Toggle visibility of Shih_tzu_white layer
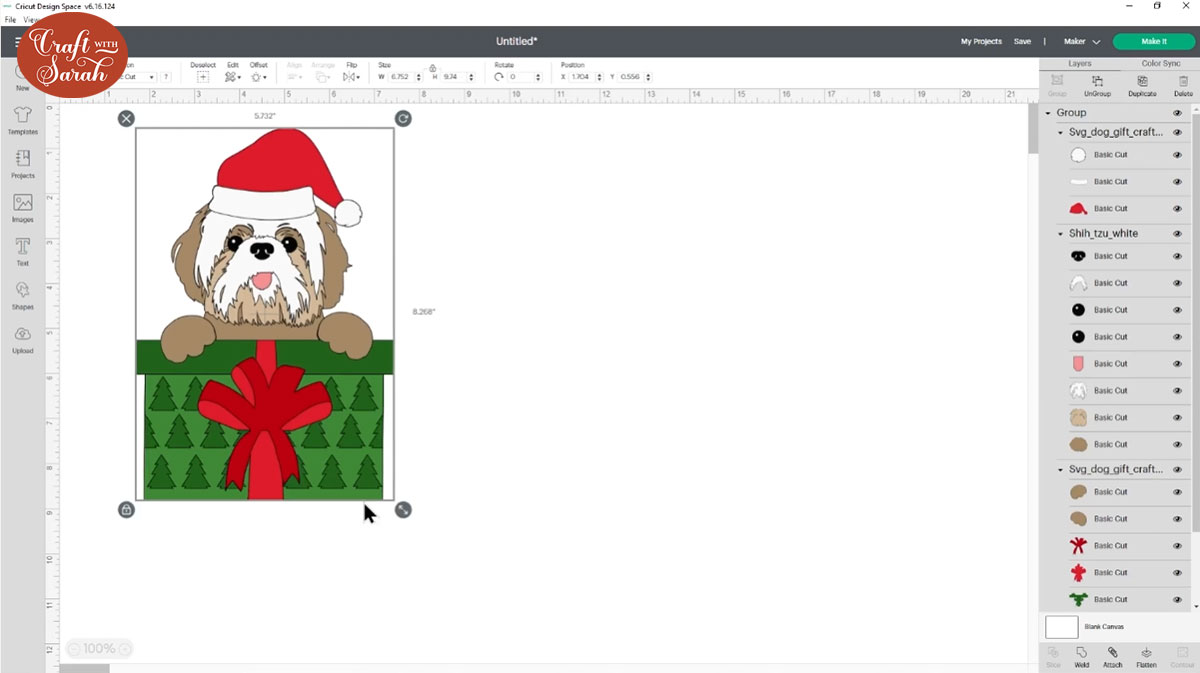This screenshot has height=673, width=1200. 1177,233
